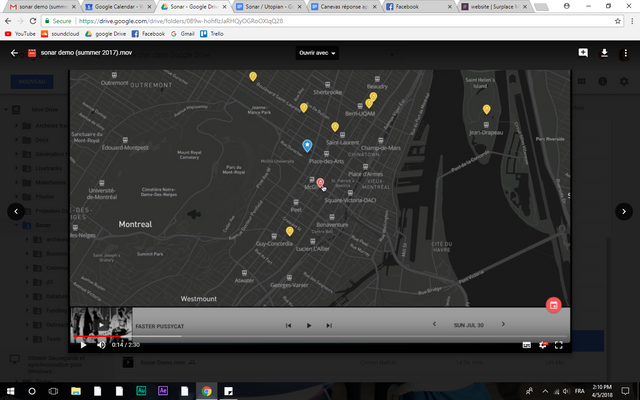The width and height of the screenshot is (640, 400).
Task: Switch to the Google Calendar tab
Action: click(118, 7)
